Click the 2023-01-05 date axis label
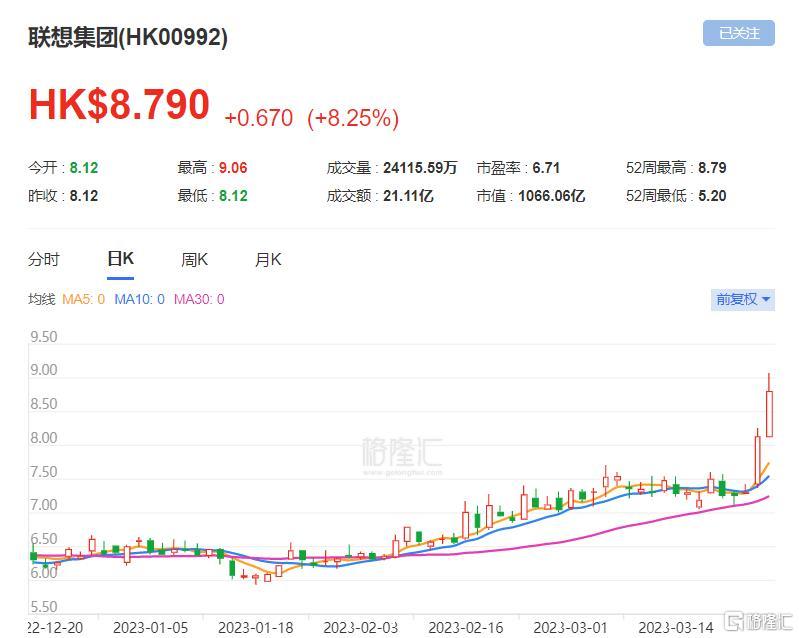This screenshot has width=799, height=638. click(x=150, y=627)
